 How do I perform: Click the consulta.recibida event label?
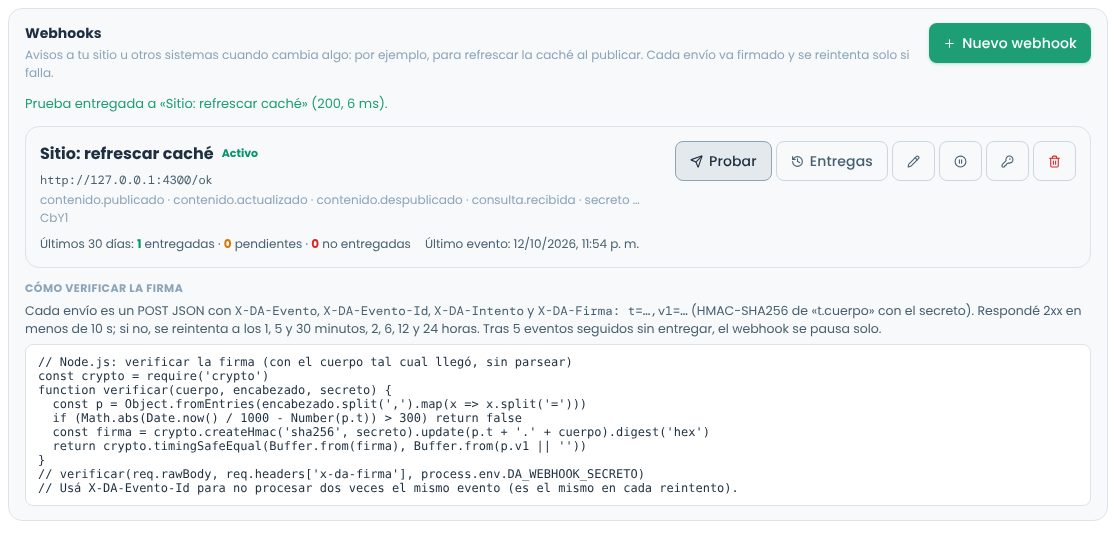(x=524, y=200)
